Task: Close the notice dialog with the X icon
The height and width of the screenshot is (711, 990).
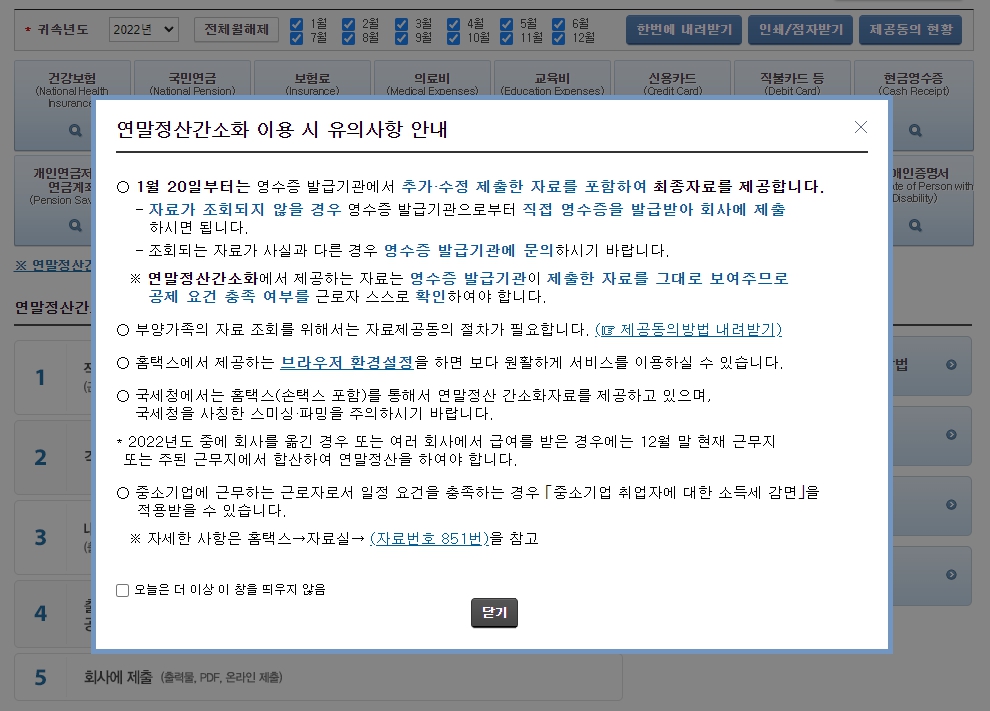Action: point(861,127)
